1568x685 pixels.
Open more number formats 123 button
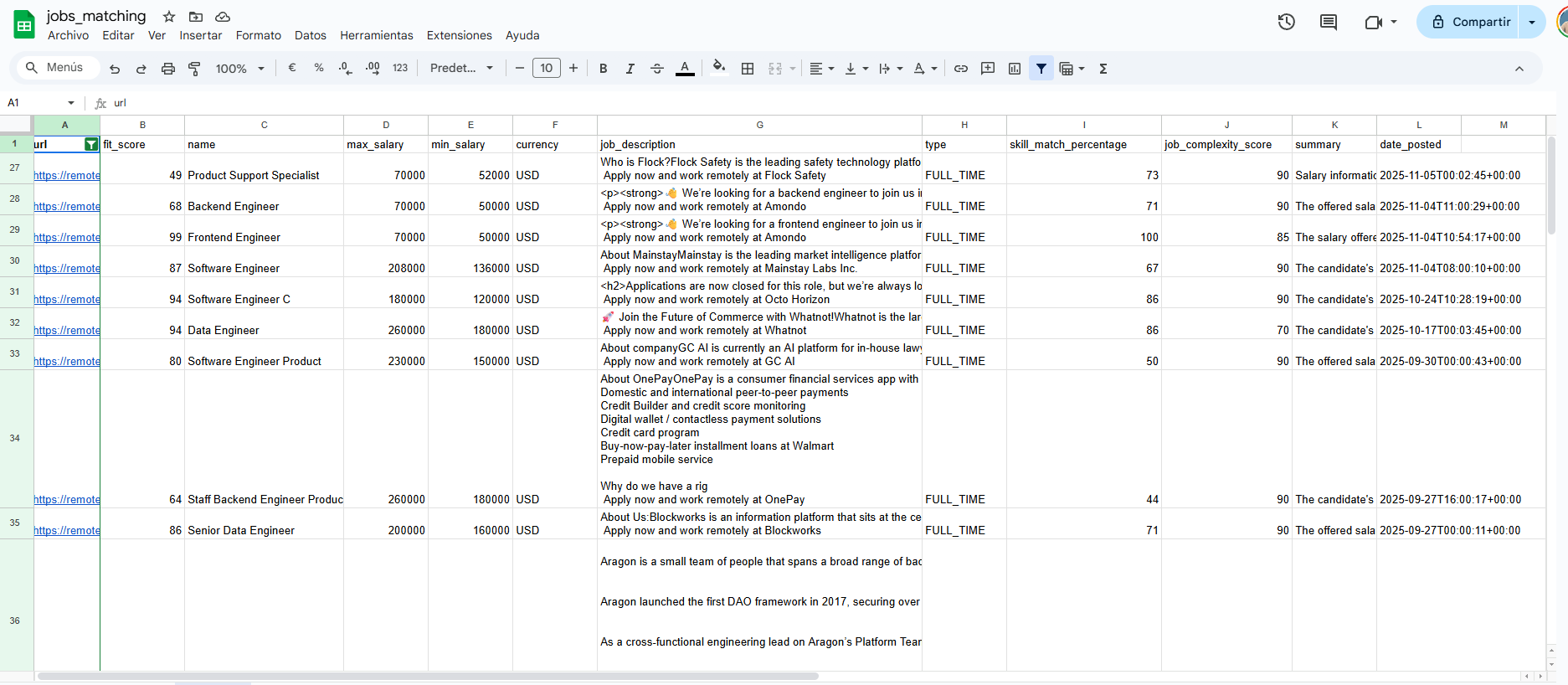(400, 68)
